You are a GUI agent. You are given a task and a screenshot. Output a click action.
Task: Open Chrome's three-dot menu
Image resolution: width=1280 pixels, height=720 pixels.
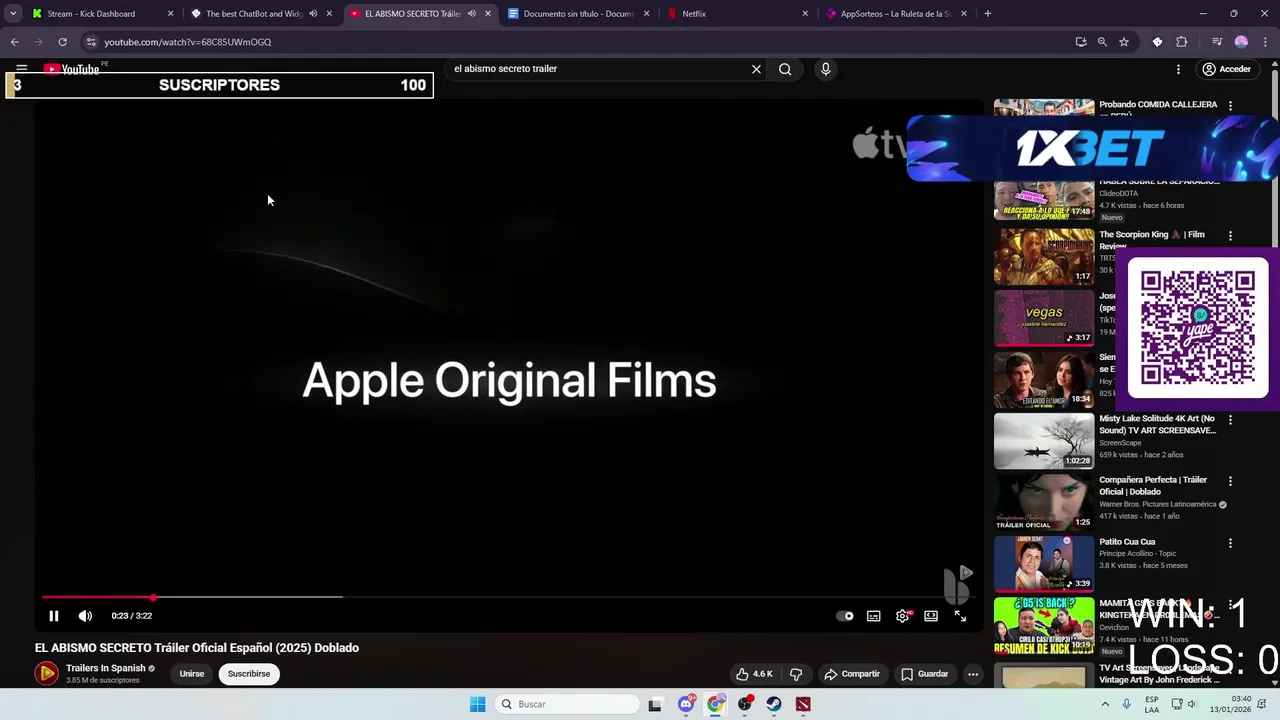(x=1265, y=42)
